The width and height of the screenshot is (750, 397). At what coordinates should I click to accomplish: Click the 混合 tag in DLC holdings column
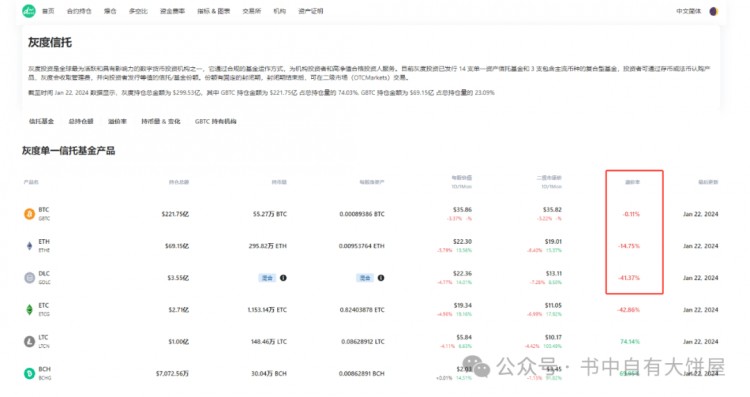(x=267, y=278)
